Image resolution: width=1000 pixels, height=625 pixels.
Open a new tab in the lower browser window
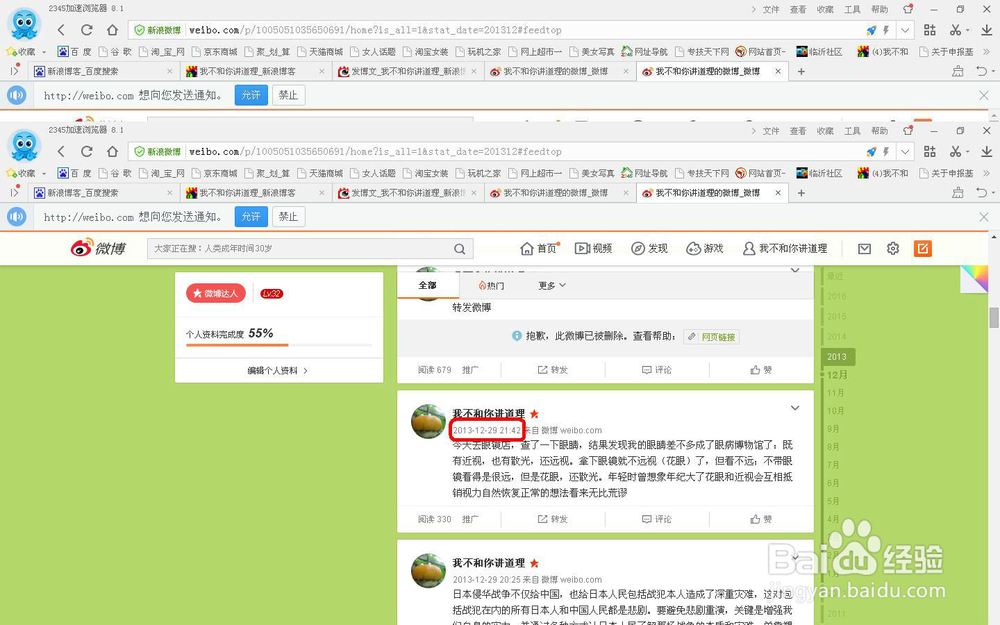pos(801,193)
